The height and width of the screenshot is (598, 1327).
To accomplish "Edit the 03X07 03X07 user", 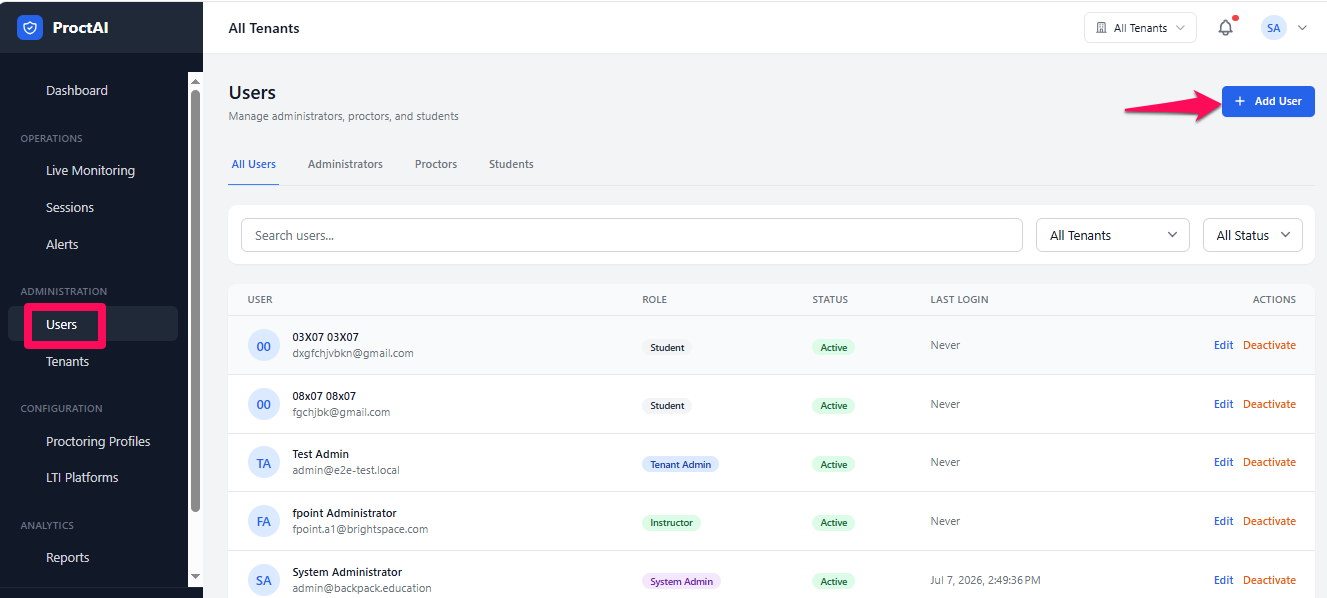I will pos(1223,345).
